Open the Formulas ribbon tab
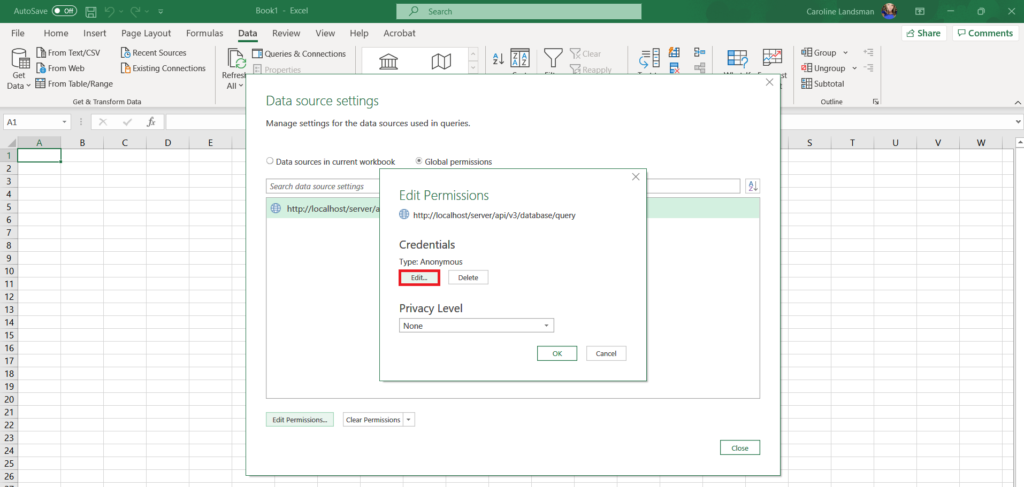The width and height of the screenshot is (1024, 487). pos(204,33)
